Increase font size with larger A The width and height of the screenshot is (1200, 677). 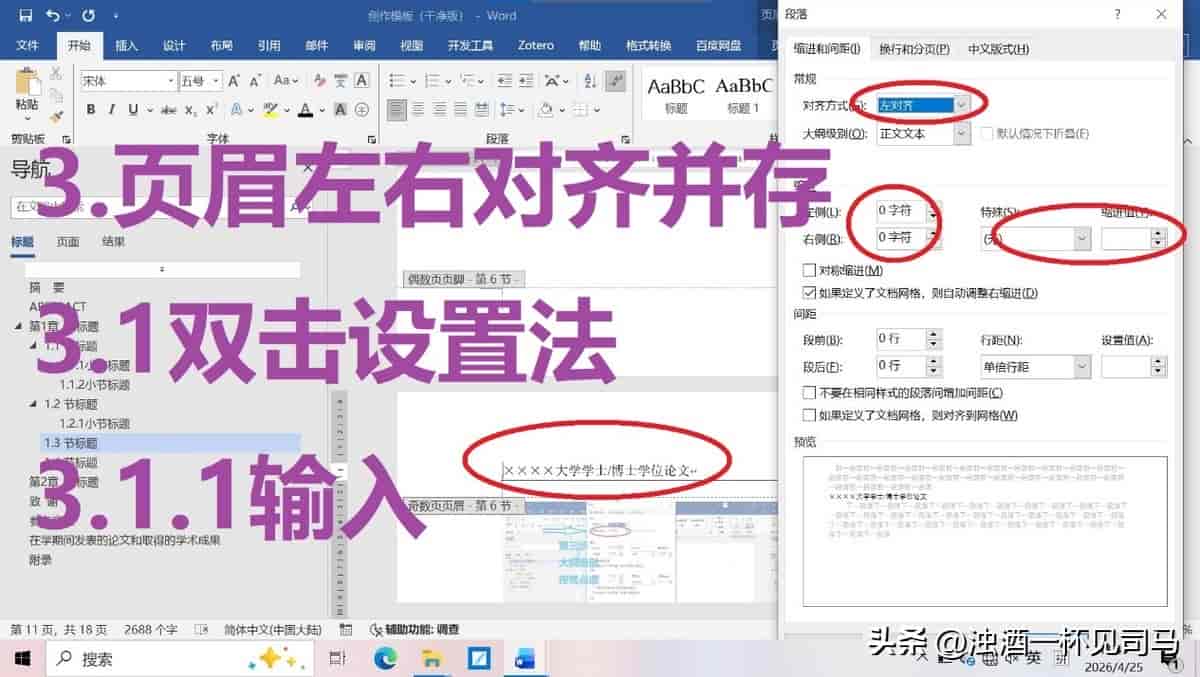coord(234,81)
